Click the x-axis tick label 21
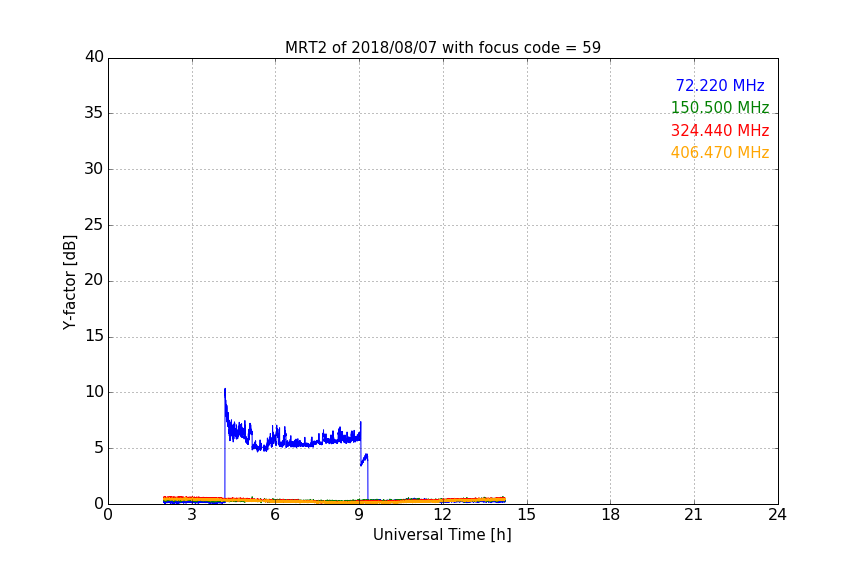Screen dimensions: 864x576 click(694, 515)
